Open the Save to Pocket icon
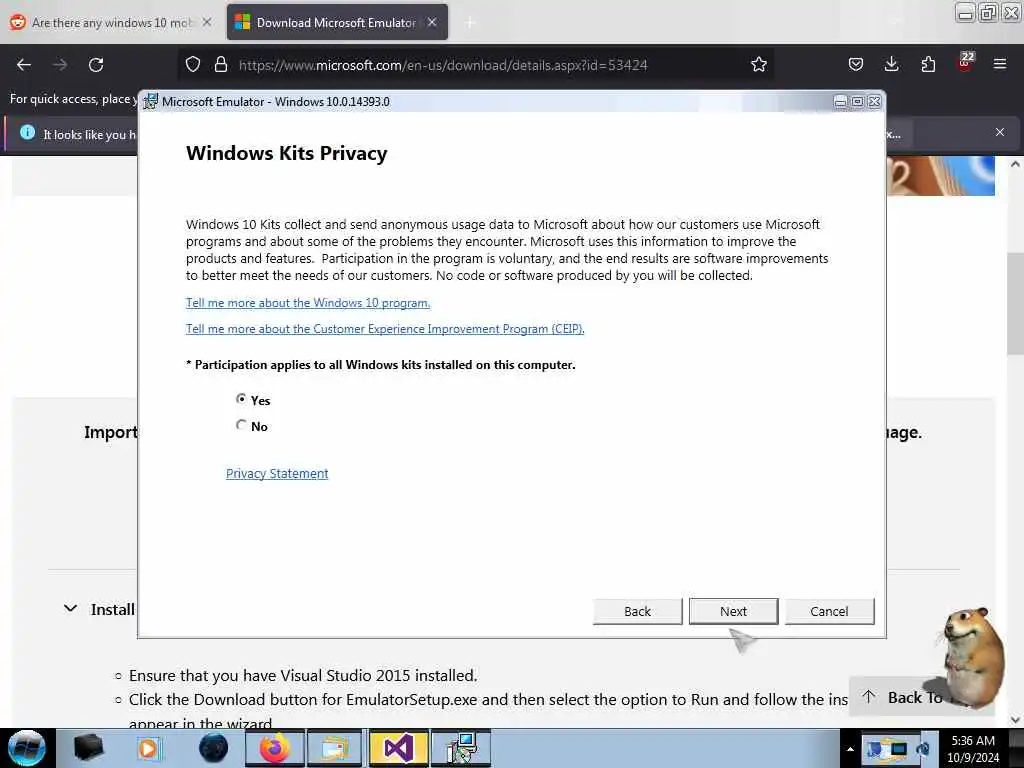1024x768 pixels. [856, 65]
